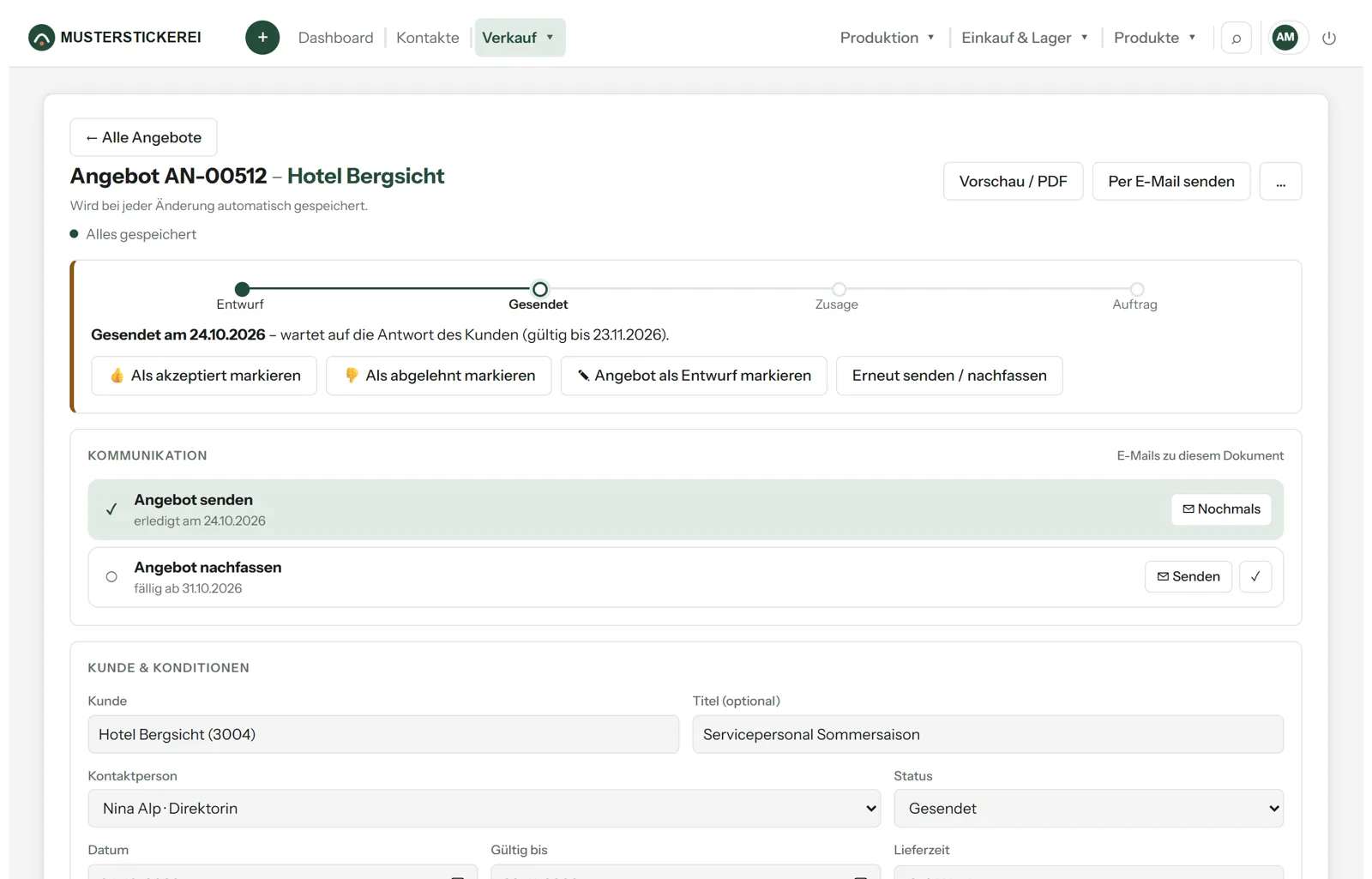Viewport: 1372px width, 879px height.
Task: Click the power logout icon
Action: click(x=1329, y=38)
